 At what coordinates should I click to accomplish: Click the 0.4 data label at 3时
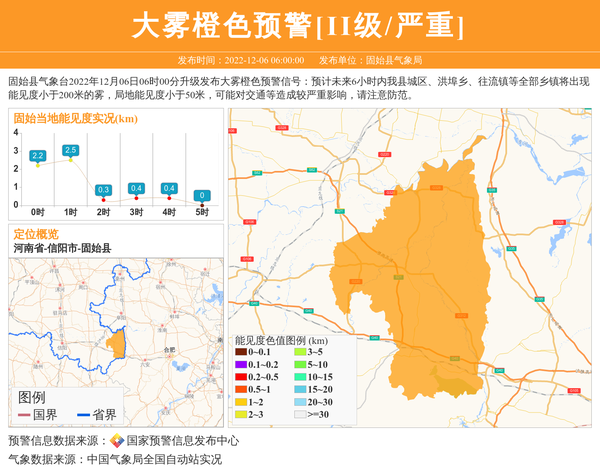tap(136, 188)
